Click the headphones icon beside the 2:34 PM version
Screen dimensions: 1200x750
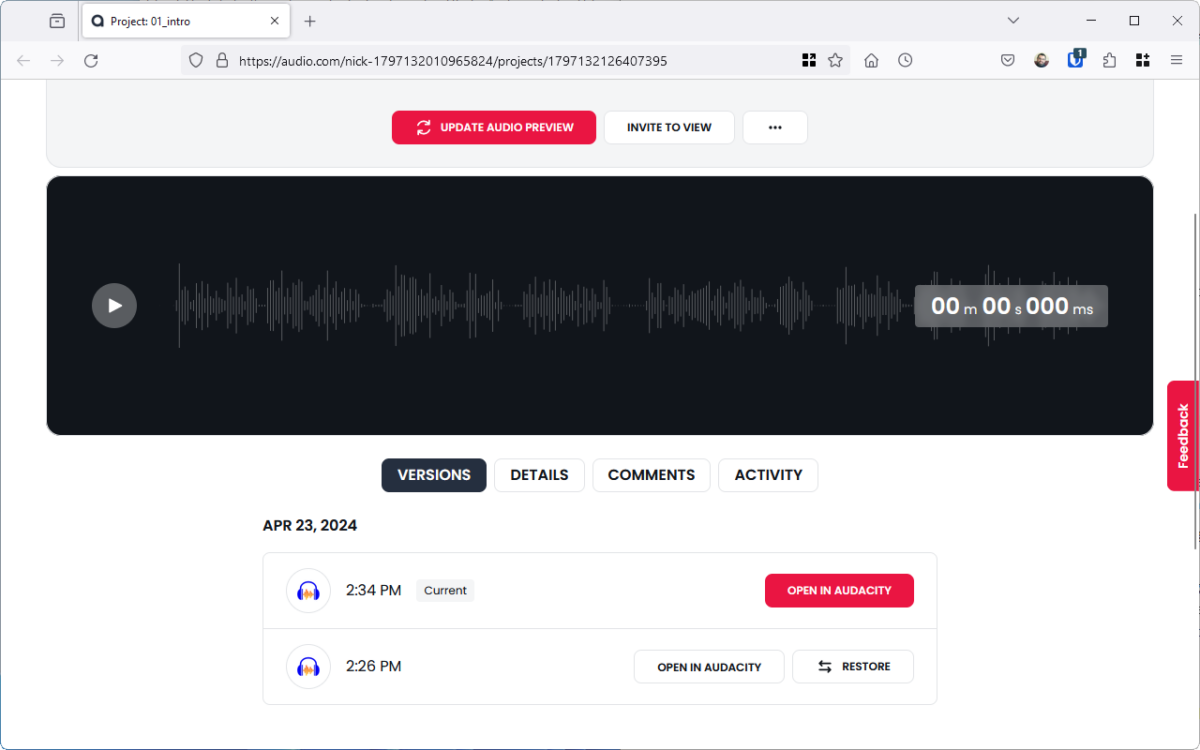[x=308, y=590]
